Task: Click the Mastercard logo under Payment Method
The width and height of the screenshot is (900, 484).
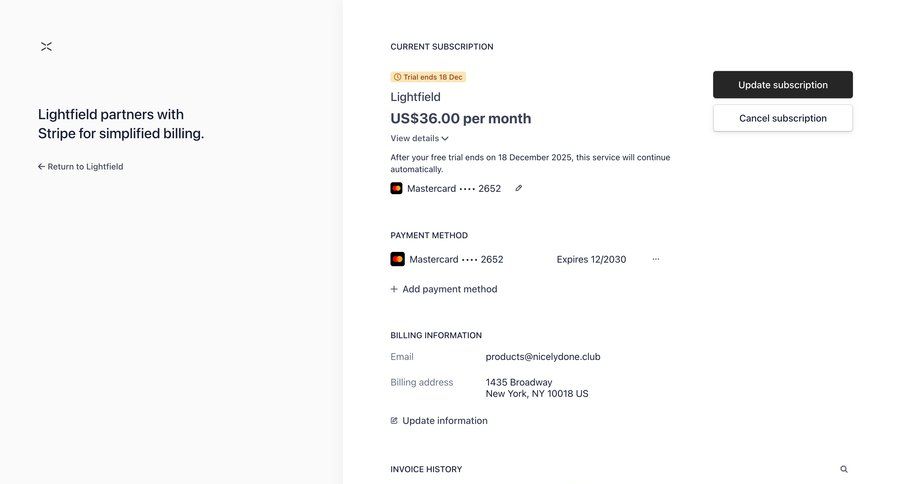Action: click(x=397, y=259)
